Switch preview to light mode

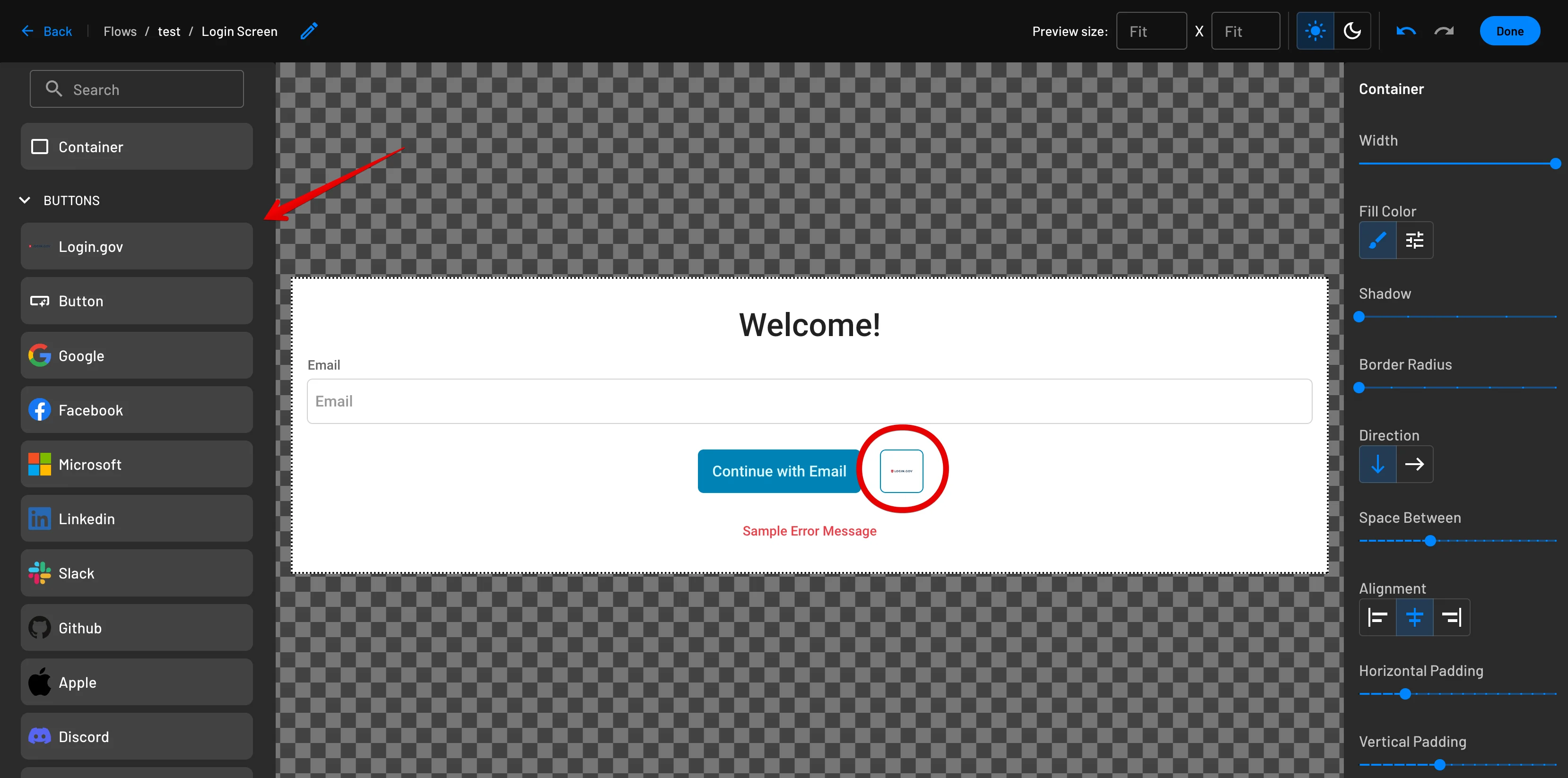[x=1315, y=31]
